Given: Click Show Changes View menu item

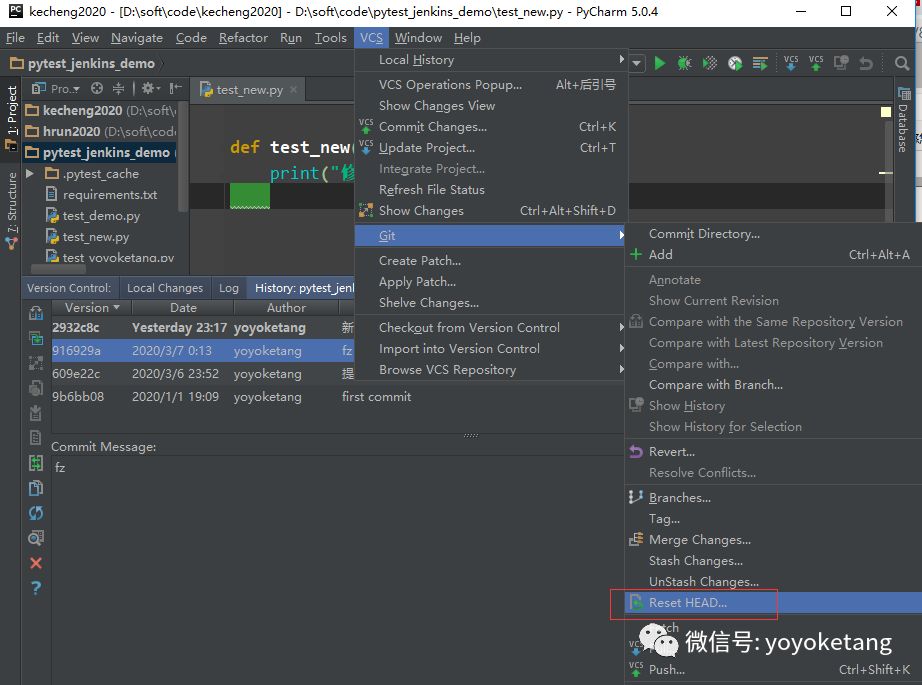Looking at the screenshot, I should pos(492,106).
